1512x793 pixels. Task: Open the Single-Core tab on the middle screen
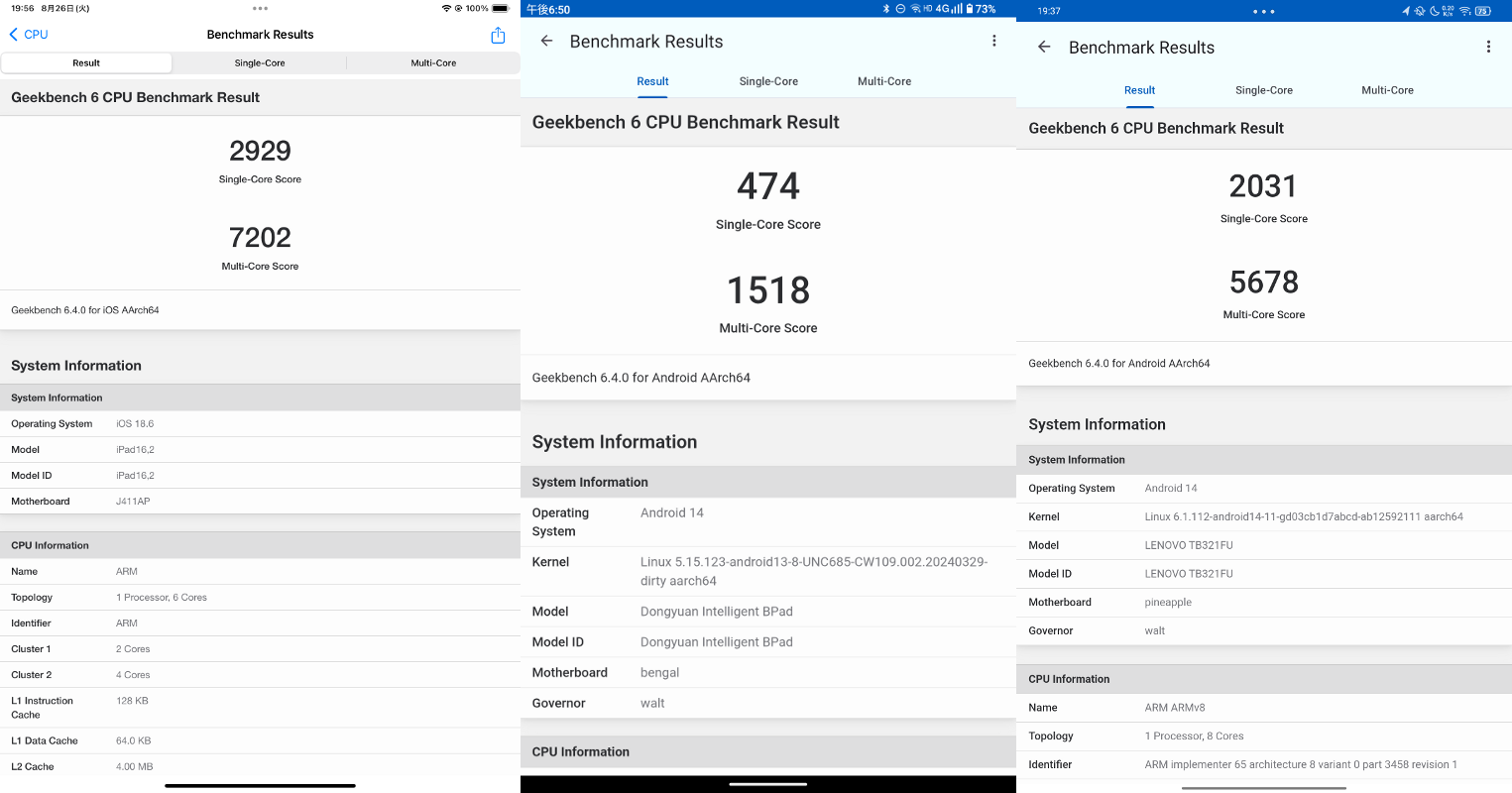coord(768,81)
